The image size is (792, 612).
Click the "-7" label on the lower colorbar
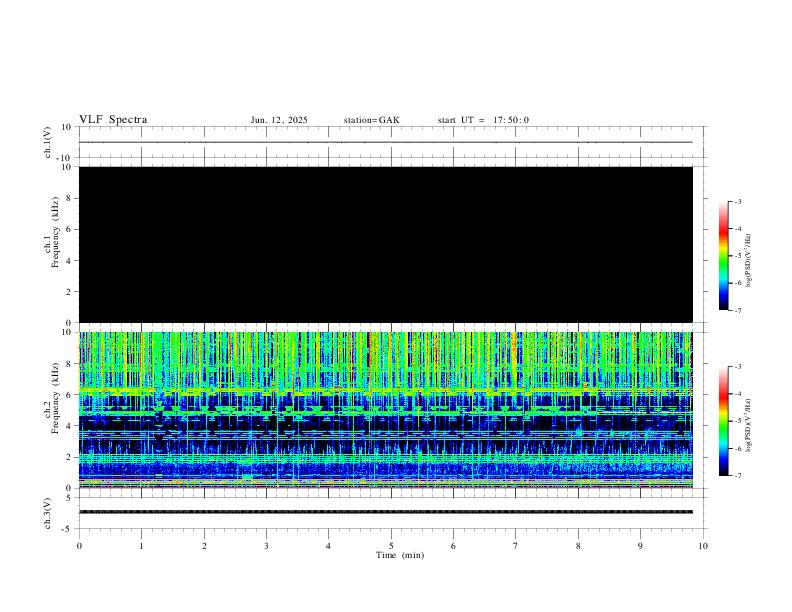click(x=737, y=476)
